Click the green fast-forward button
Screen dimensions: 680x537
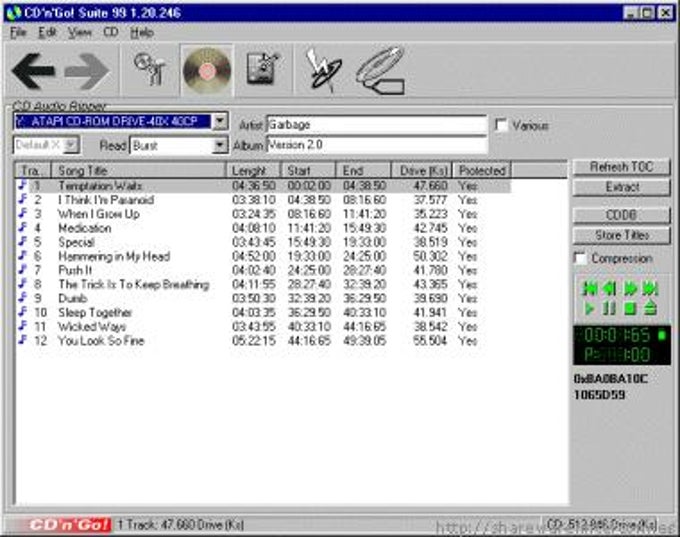coord(630,288)
